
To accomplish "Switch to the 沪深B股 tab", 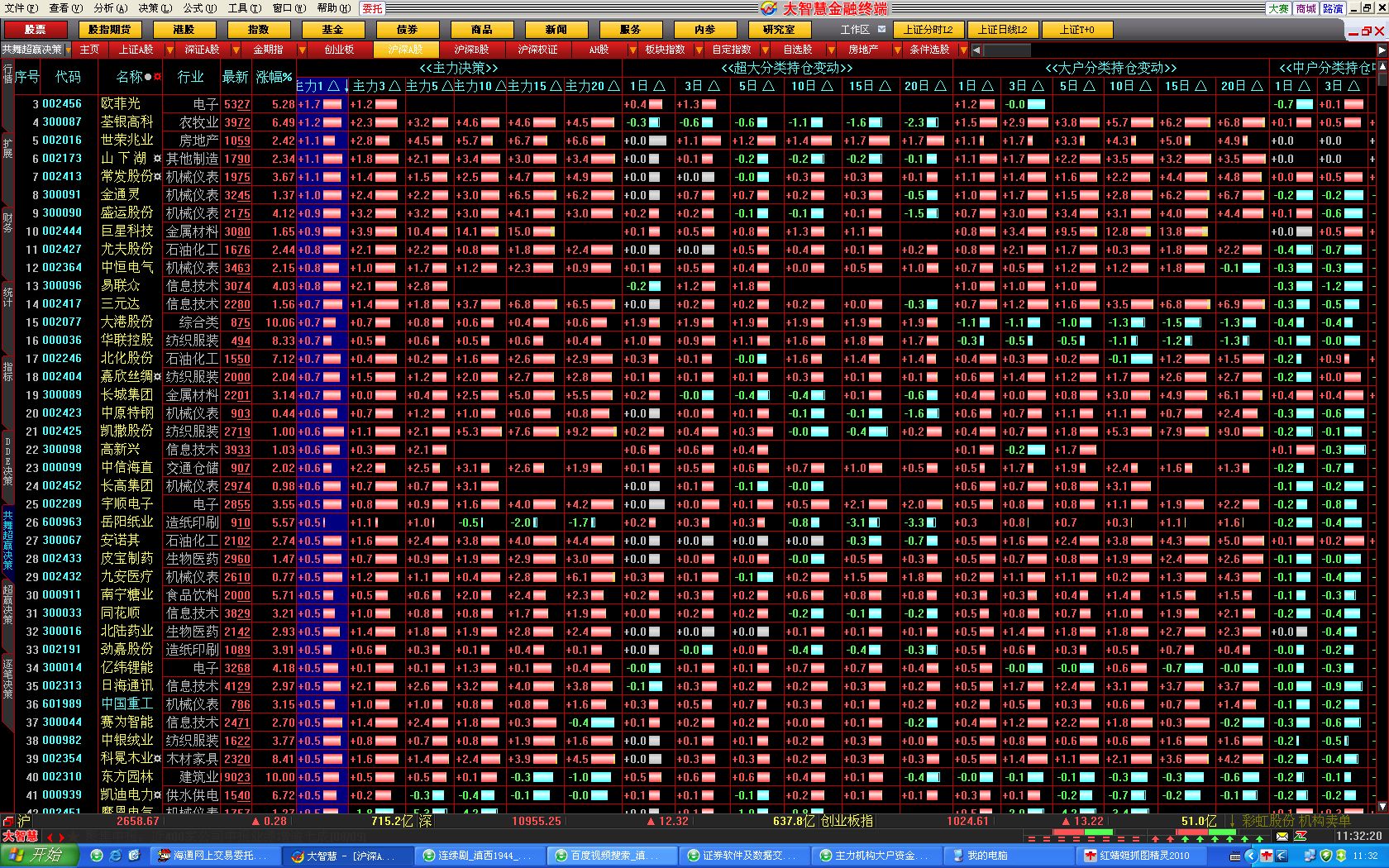I will coord(471,50).
